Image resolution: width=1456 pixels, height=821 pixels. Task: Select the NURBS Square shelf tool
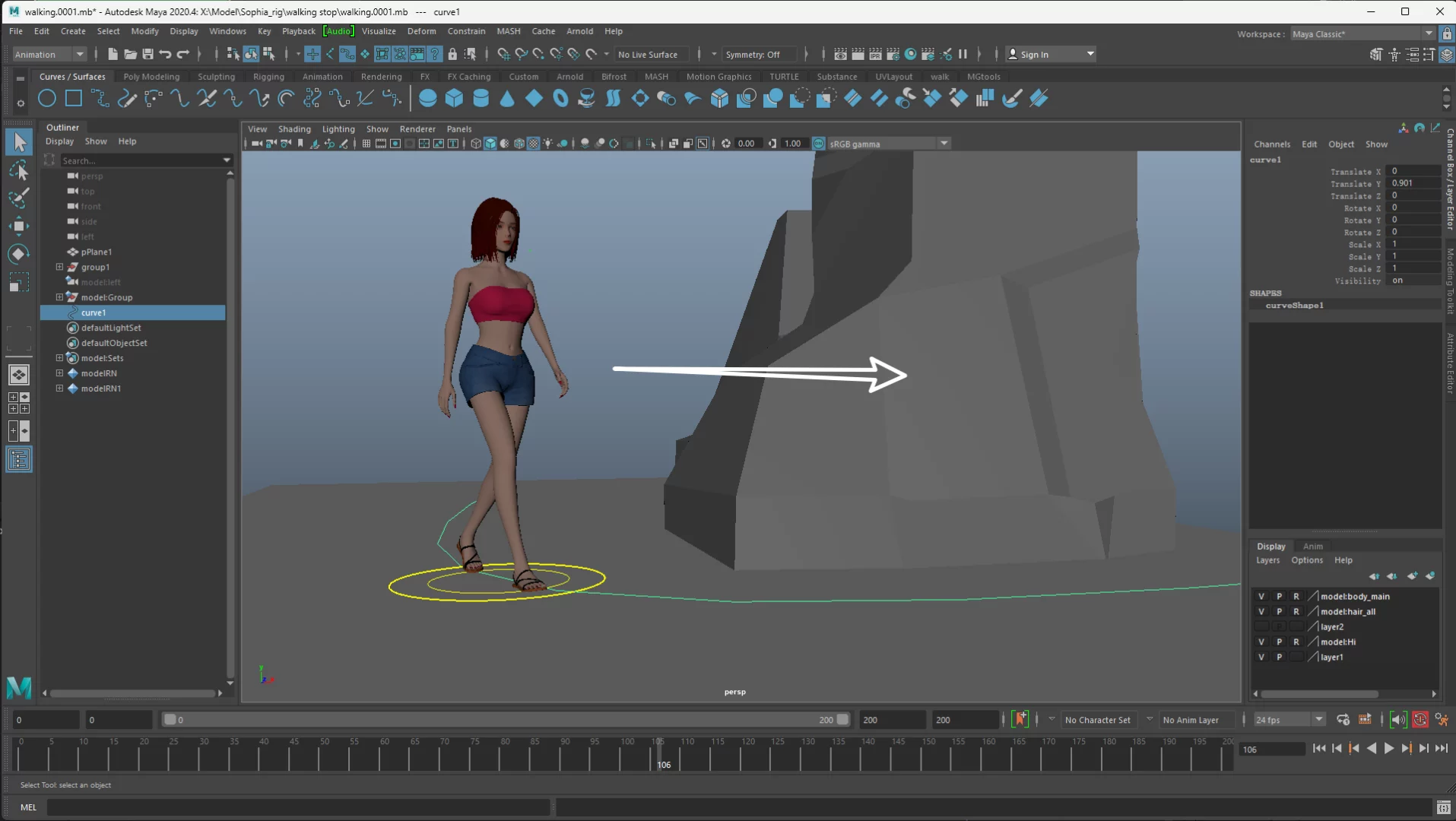[x=74, y=98]
